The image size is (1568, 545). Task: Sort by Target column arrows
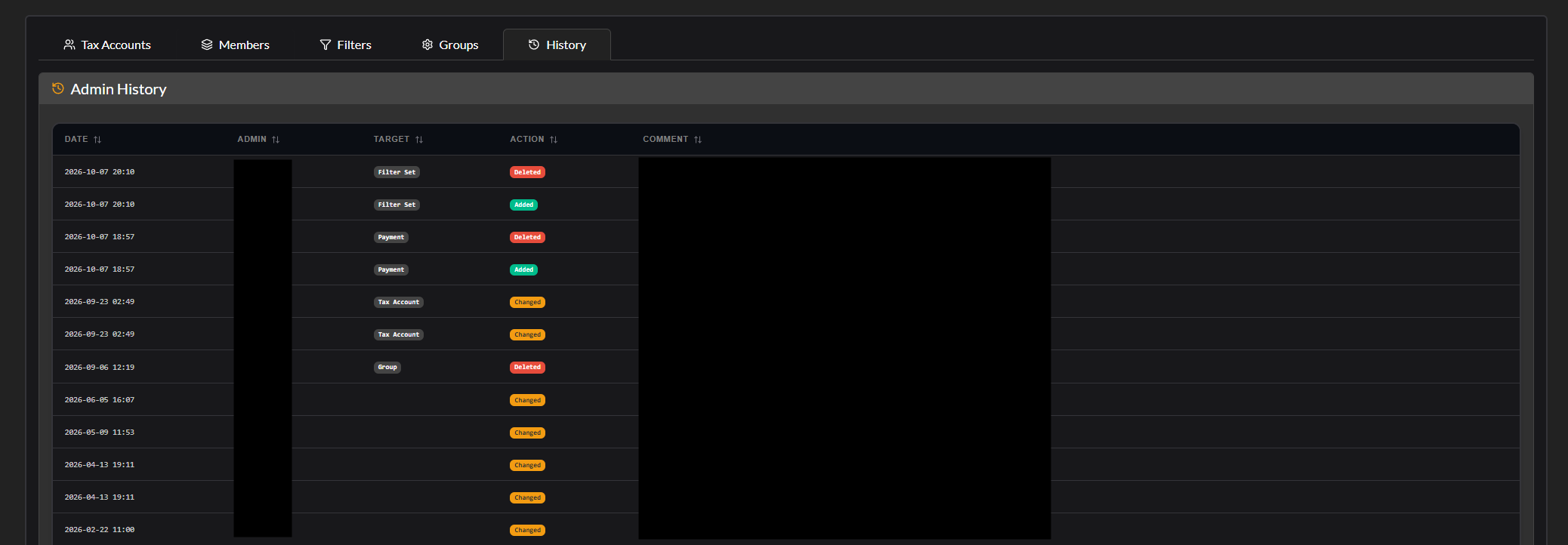click(x=419, y=140)
